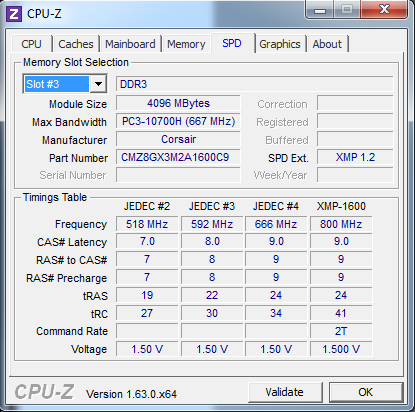This screenshot has height=412, width=415.
Task: Click the JEDEC #4 column header
Action: click(276, 206)
